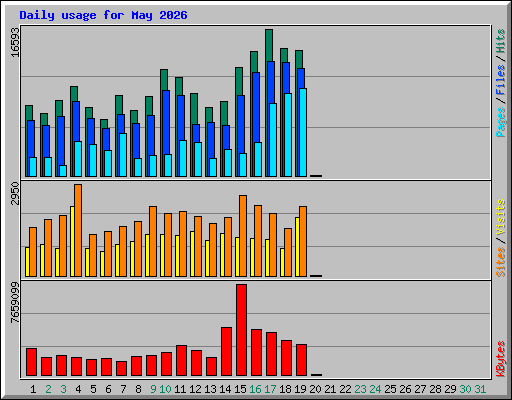
Task: Click the green day 10 axis label
Action: click(x=165, y=389)
